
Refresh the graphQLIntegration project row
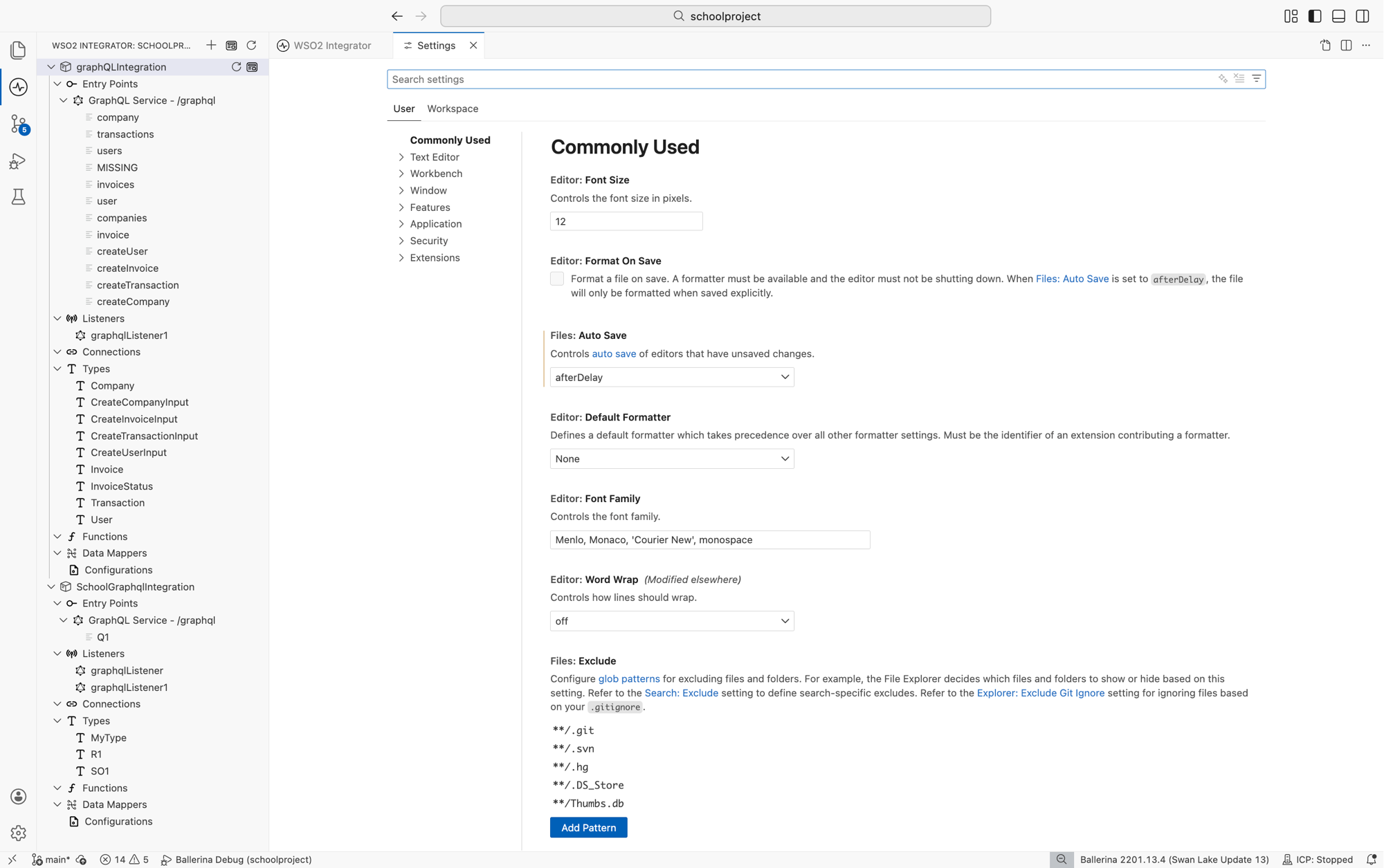[236, 67]
